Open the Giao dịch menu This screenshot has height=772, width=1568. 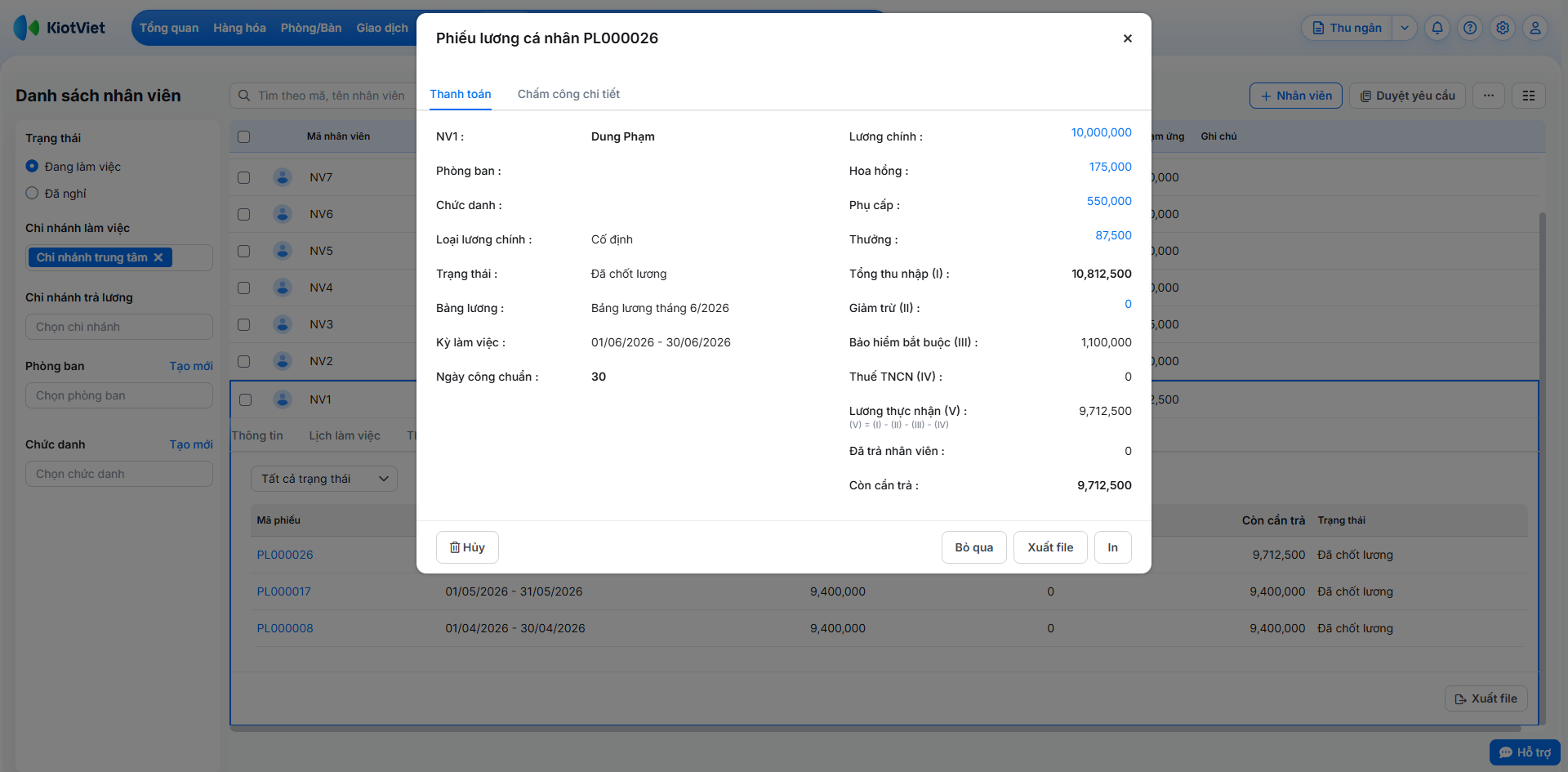(x=382, y=28)
